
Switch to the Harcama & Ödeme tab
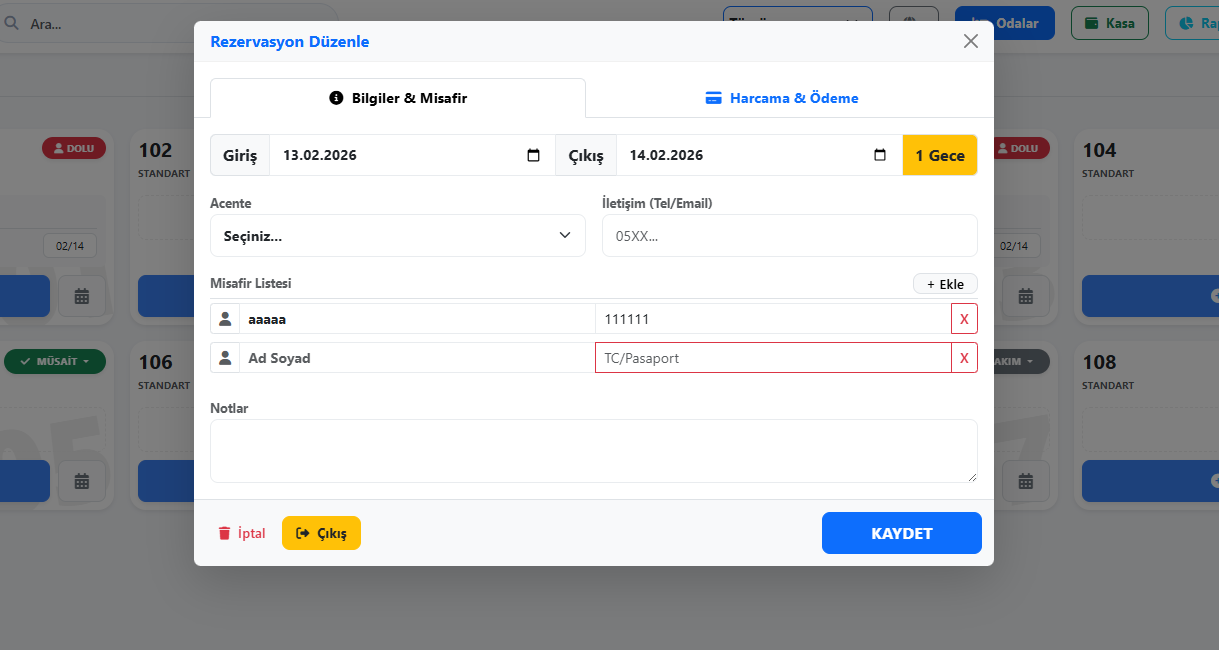[781, 98]
